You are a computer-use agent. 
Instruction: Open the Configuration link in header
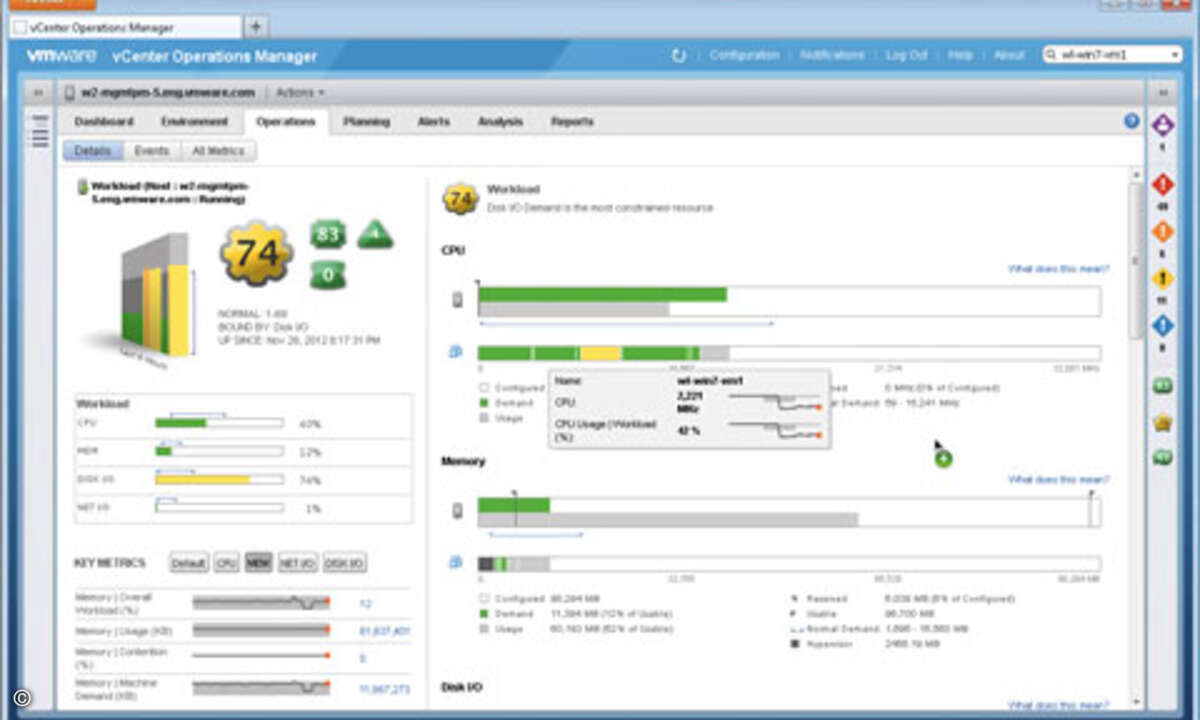(x=744, y=56)
